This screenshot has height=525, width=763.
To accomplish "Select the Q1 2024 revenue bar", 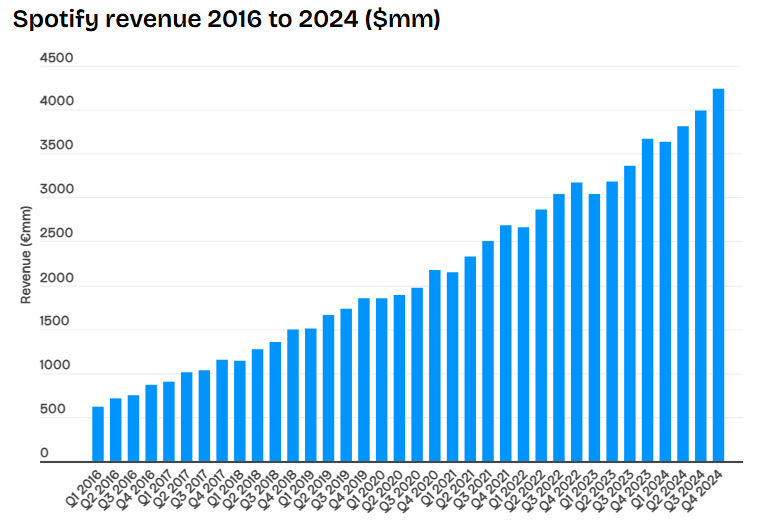I will [665, 302].
